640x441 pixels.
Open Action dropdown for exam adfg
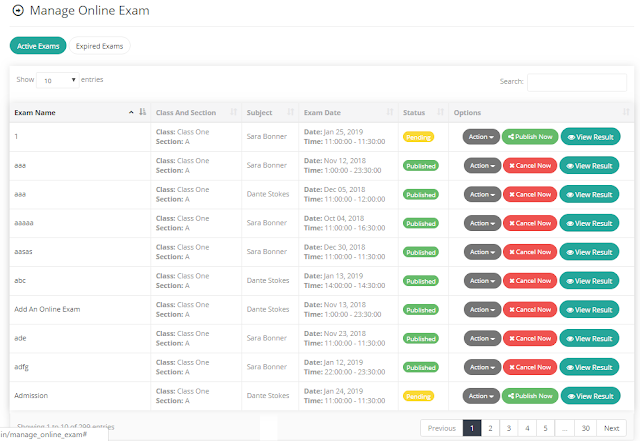[482, 367]
